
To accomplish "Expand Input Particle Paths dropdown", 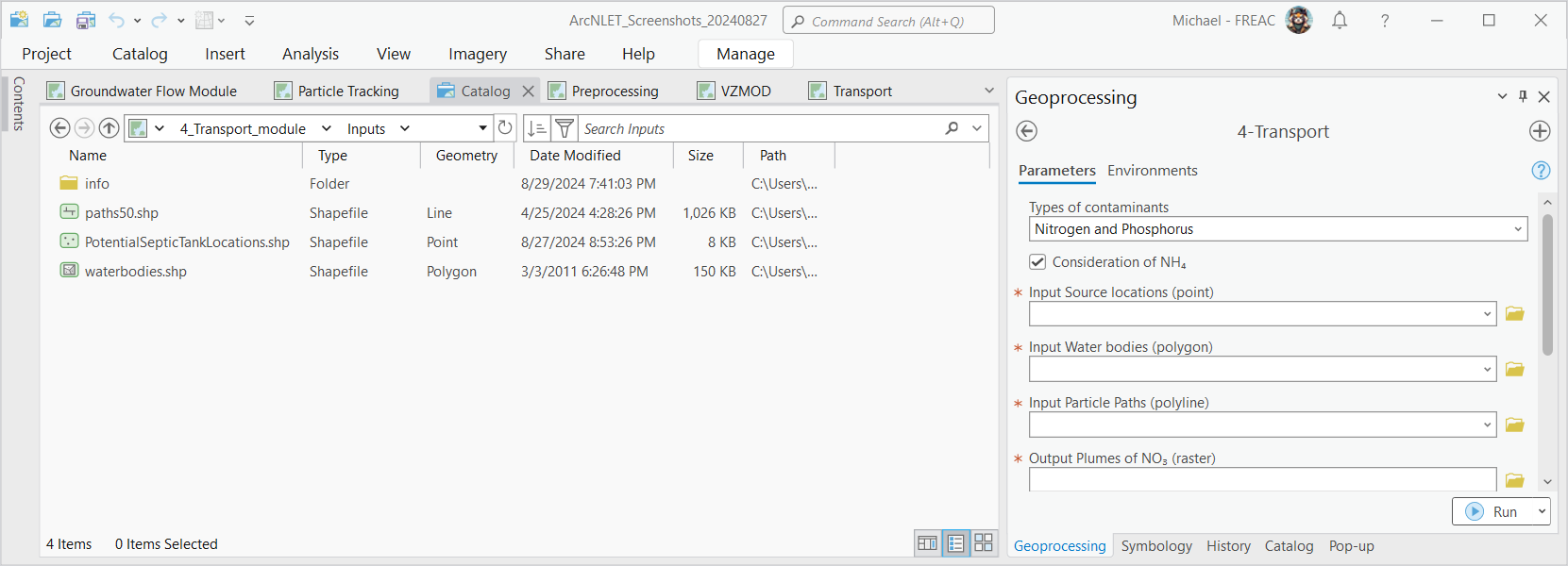I will tap(1488, 425).
